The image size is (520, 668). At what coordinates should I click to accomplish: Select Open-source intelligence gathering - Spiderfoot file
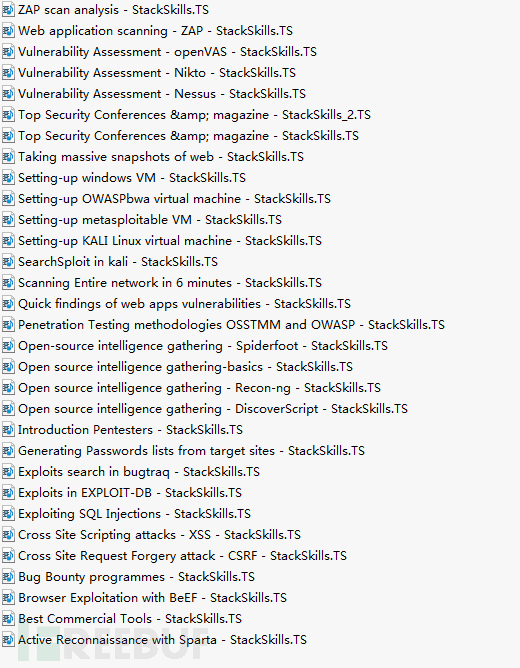[x=203, y=346]
